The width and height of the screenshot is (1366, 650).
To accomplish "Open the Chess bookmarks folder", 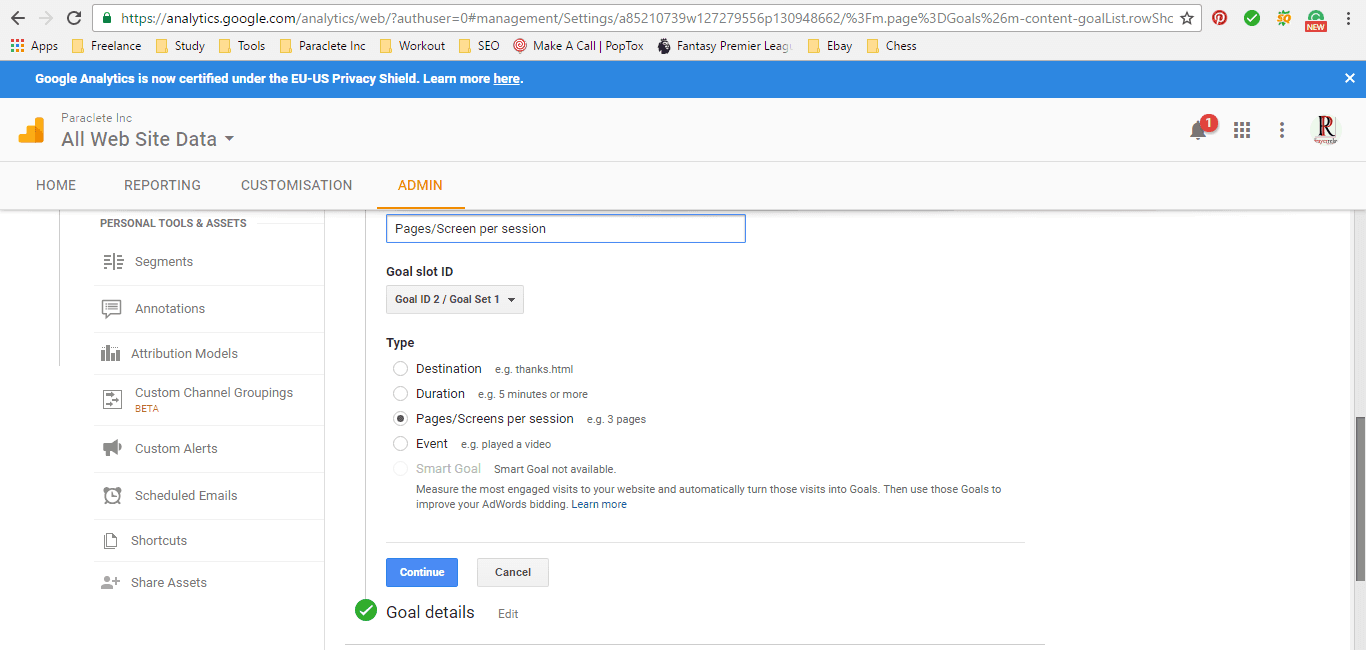I will point(892,46).
